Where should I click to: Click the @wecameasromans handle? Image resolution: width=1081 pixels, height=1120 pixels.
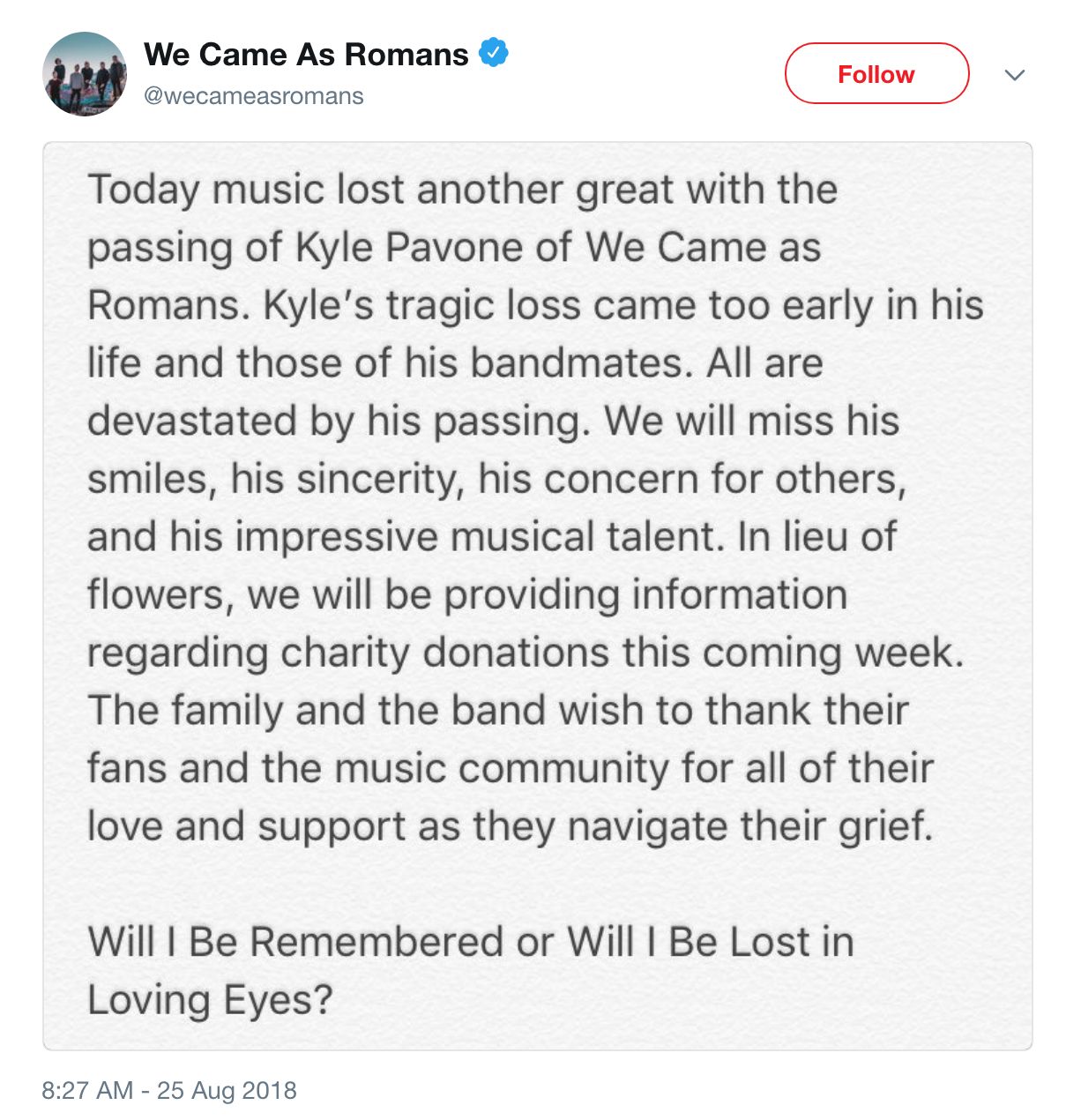coord(254,96)
